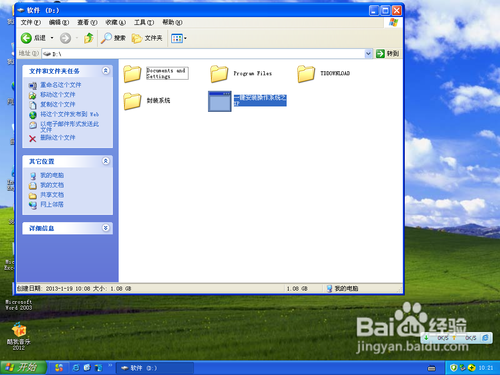Select the Program Files folder

[x=241, y=73]
